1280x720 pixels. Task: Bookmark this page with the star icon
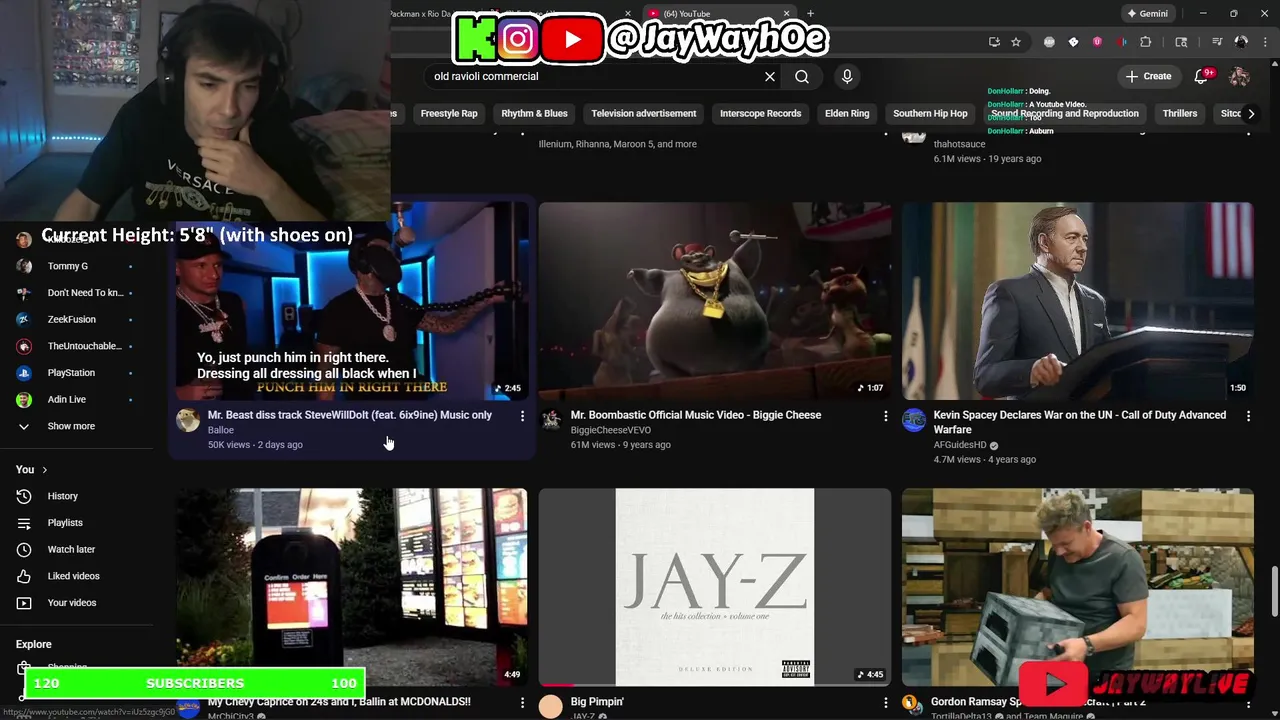(1016, 42)
